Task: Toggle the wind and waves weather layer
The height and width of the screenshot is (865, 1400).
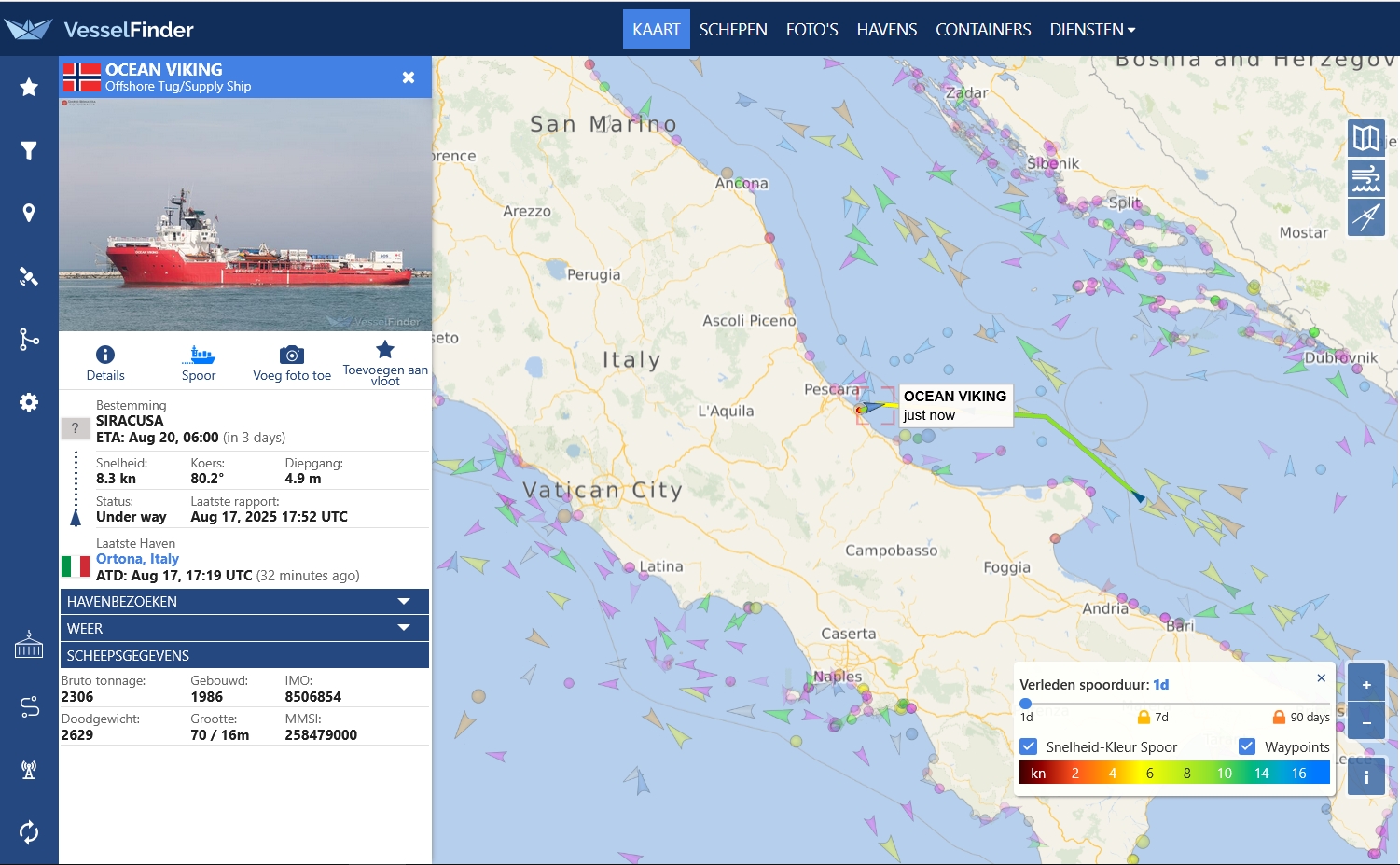Action: (1366, 178)
